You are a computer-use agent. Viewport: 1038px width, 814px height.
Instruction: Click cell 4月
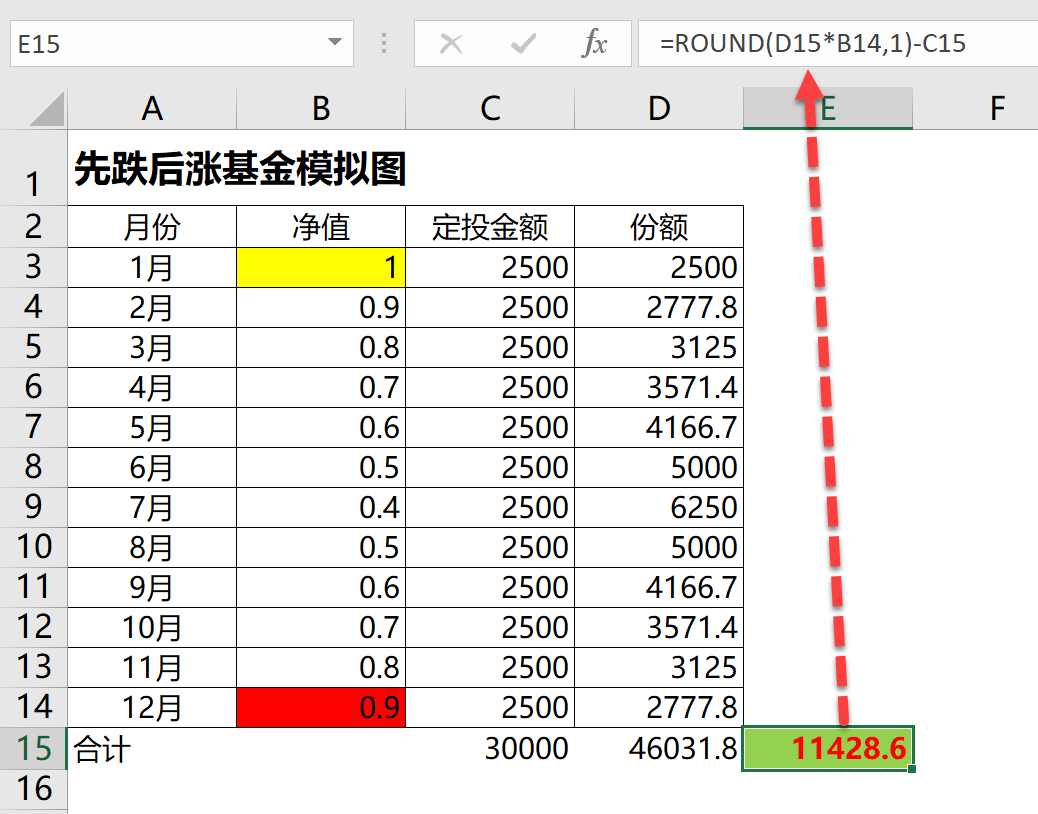pyautogui.click(x=152, y=388)
